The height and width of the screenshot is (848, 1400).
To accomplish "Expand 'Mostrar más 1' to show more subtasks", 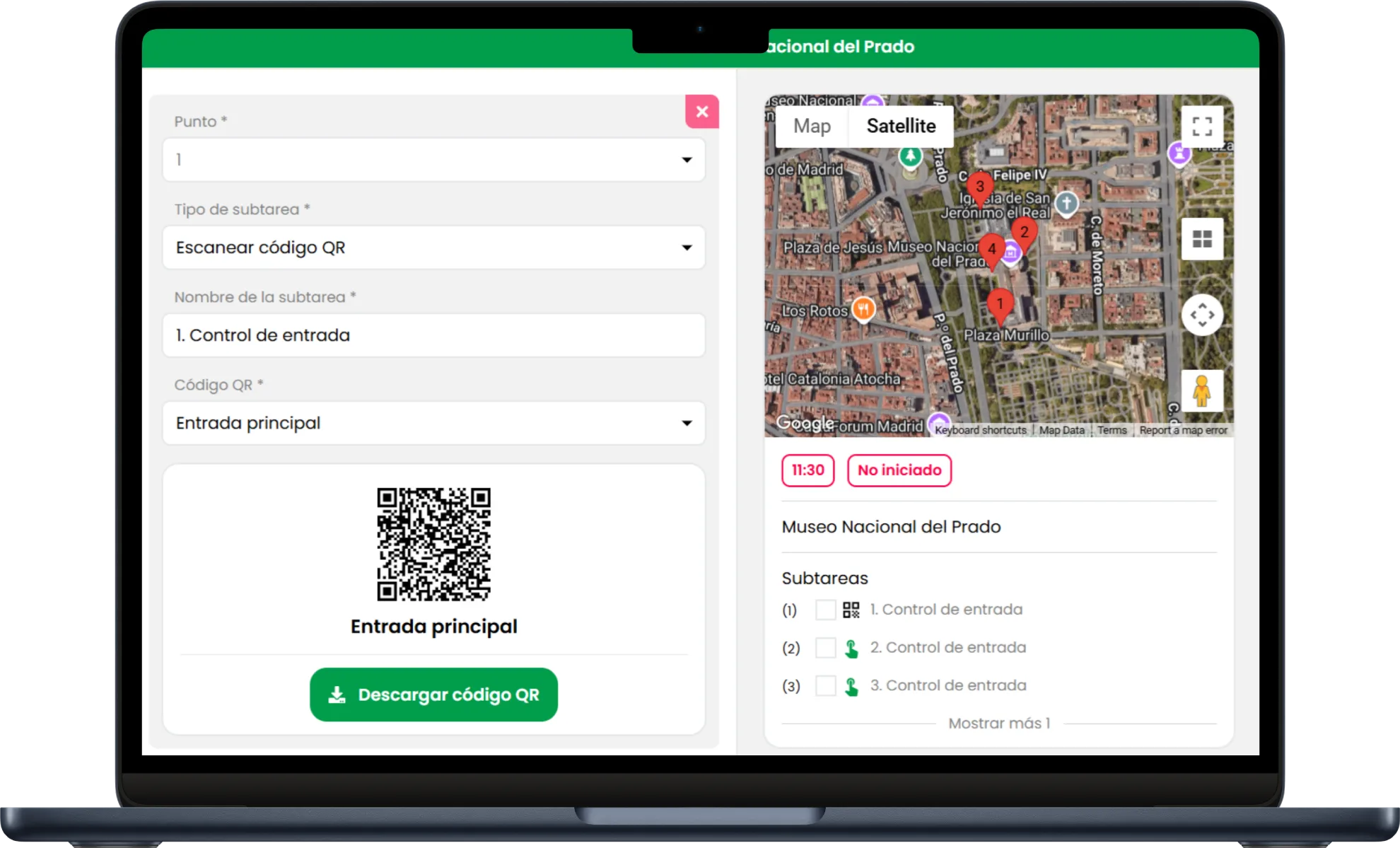I will tap(999, 723).
